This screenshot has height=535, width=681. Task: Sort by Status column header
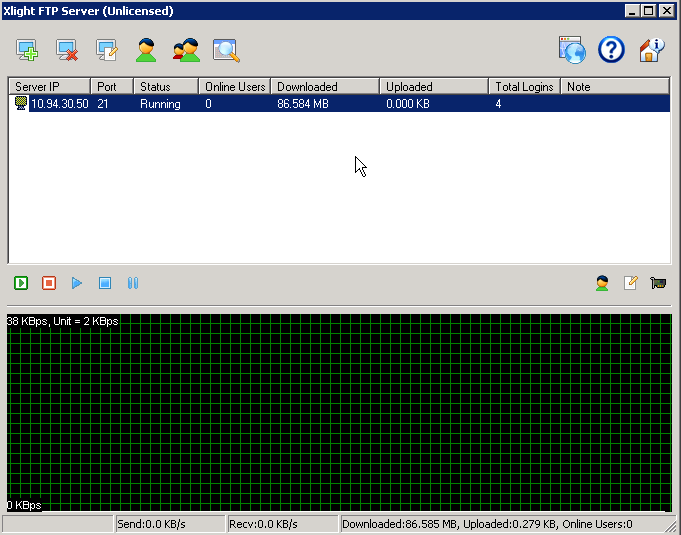tap(166, 87)
